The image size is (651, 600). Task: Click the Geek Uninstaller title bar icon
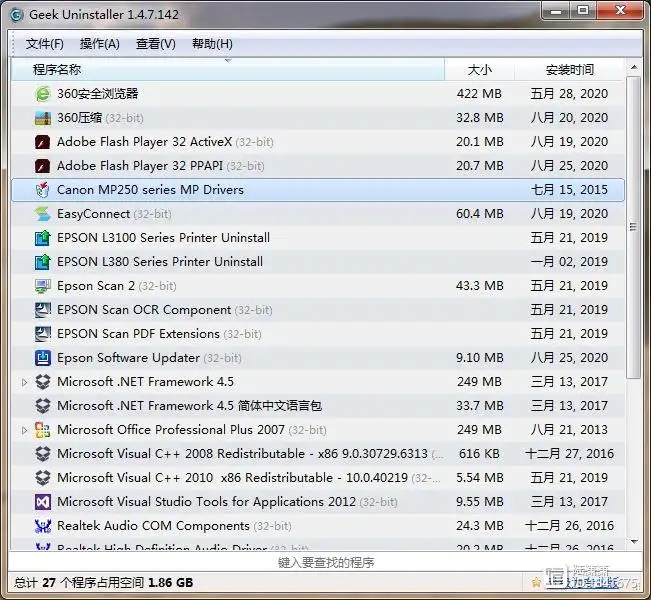pos(16,15)
